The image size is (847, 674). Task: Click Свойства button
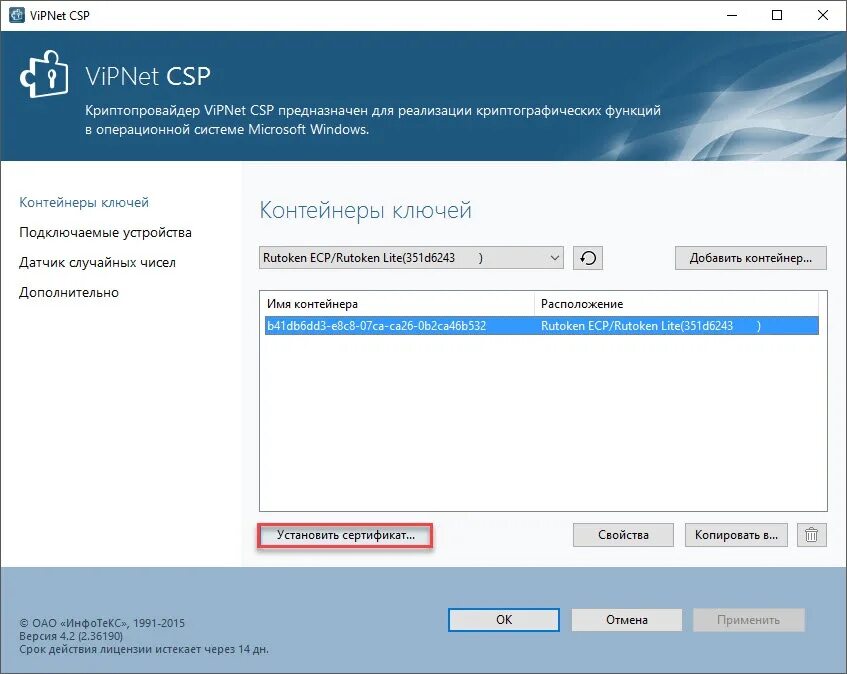[x=623, y=535]
